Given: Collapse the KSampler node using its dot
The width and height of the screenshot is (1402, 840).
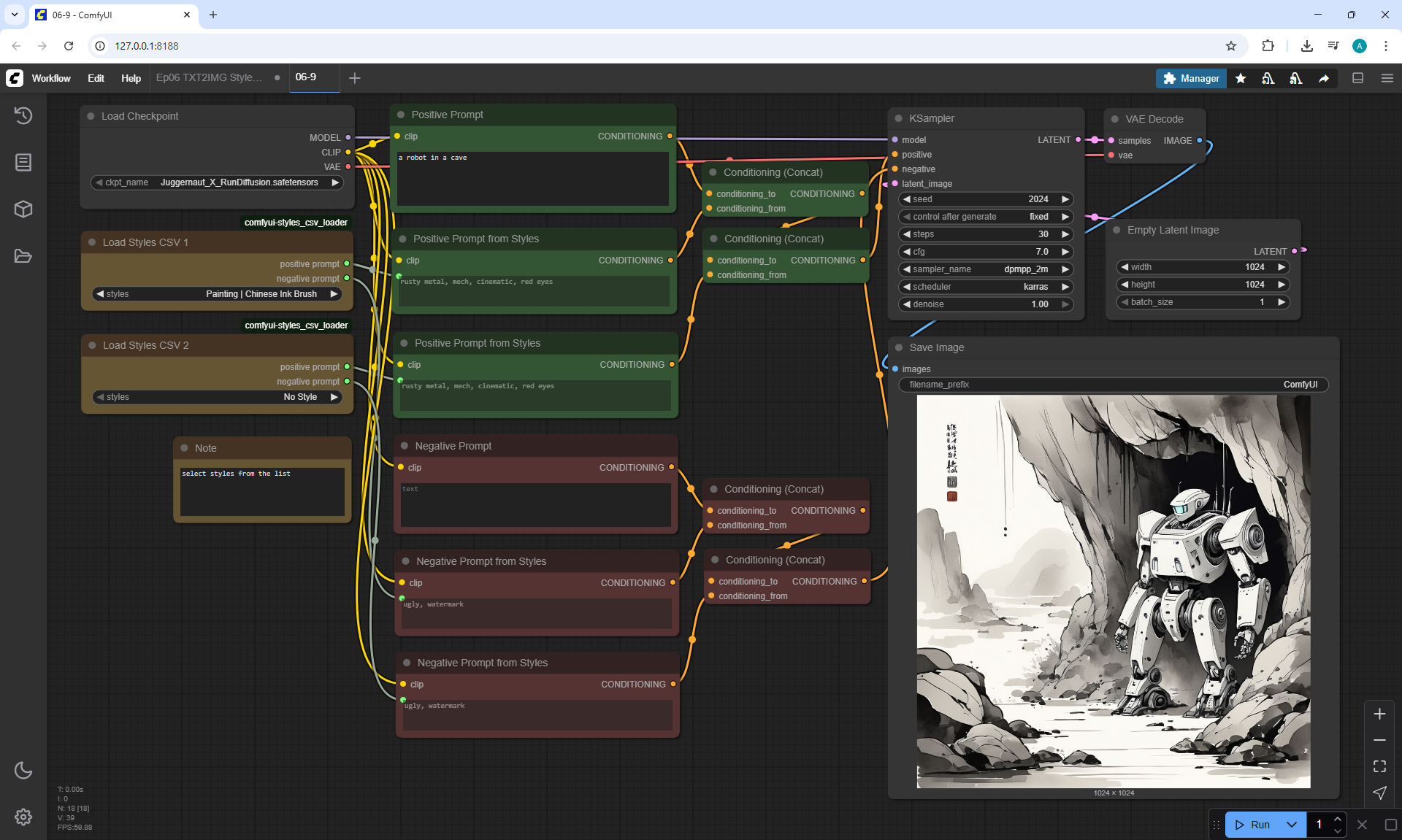Looking at the screenshot, I should [x=898, y=118].
